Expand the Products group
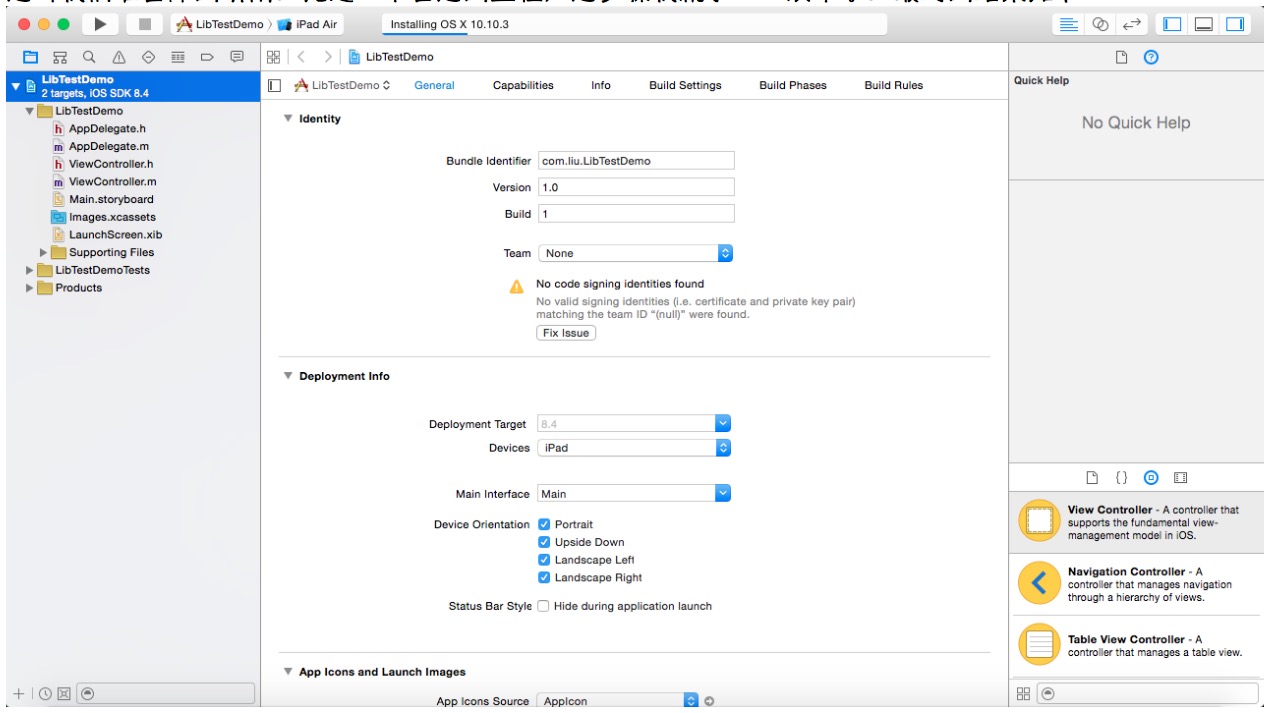The image size is (1276, 713). pyautogui.click(x=29, y=288)
